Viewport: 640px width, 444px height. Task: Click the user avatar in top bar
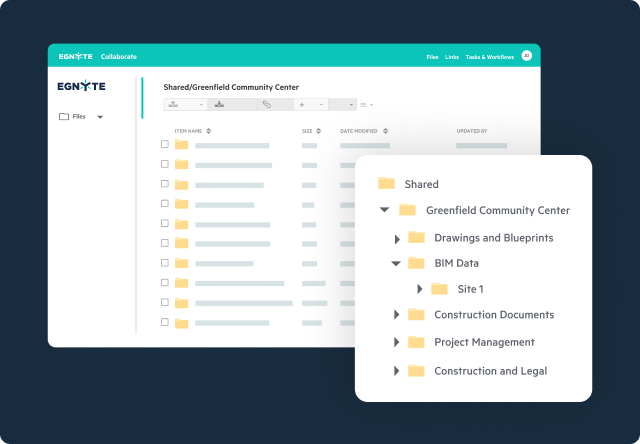(526, 56)
